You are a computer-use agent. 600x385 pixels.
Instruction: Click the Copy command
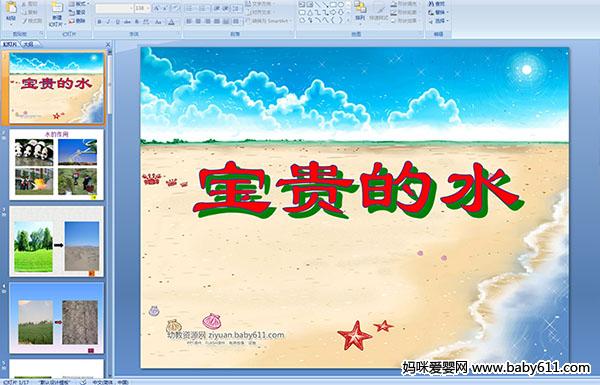click(29, 12)
